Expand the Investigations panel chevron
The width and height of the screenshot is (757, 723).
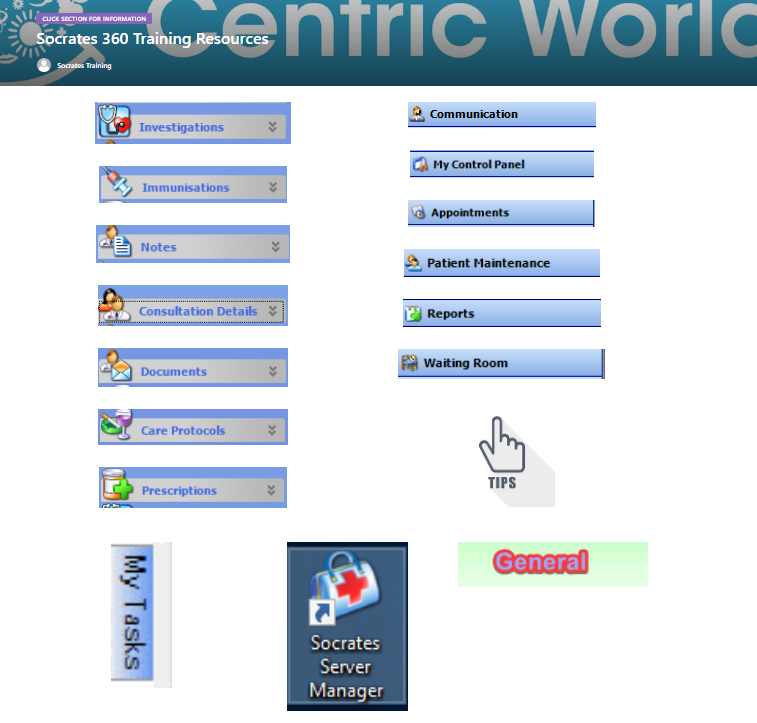[272, 127]
